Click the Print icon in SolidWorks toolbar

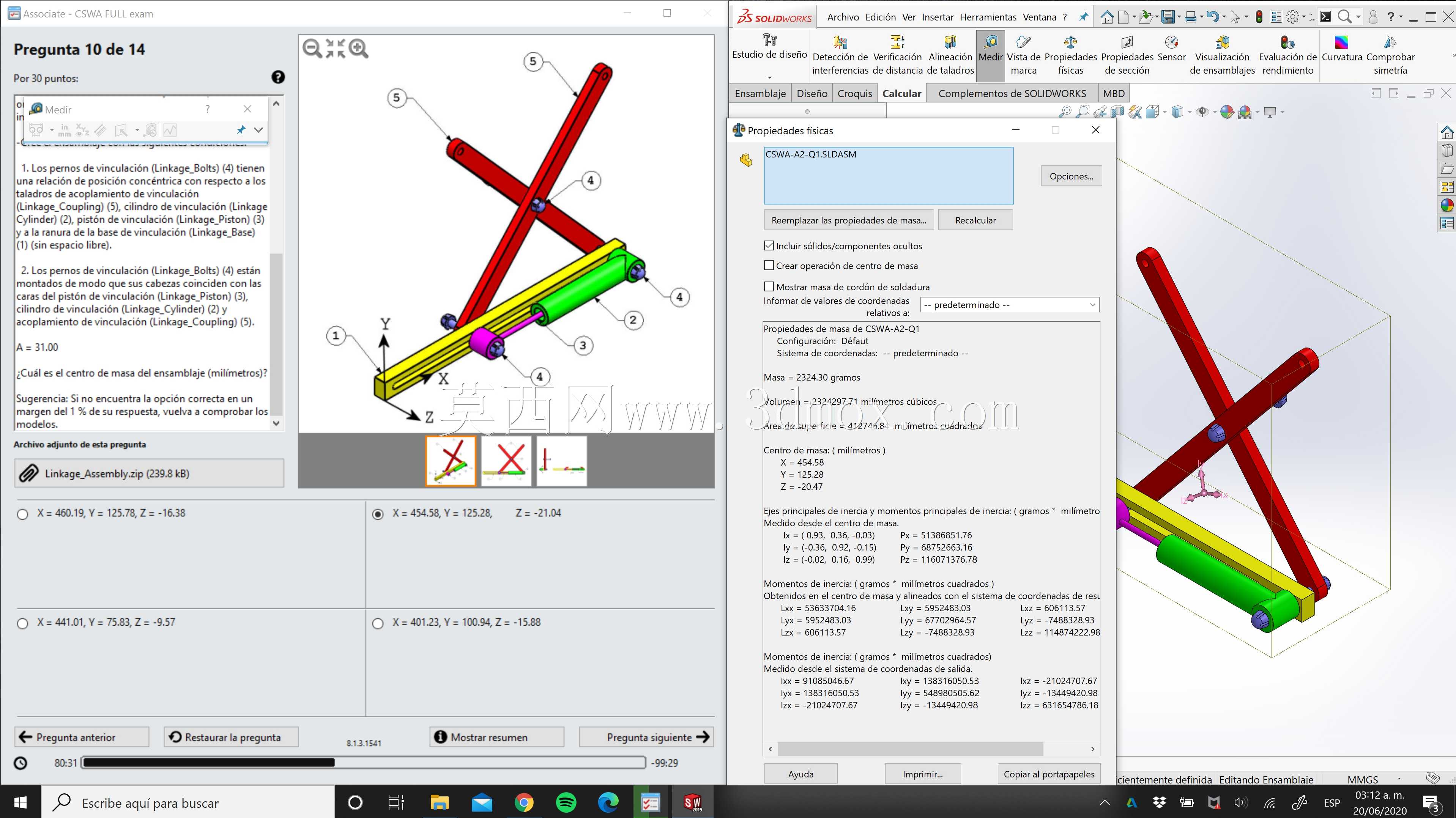pyautogui.click(x=1190, y=17)
